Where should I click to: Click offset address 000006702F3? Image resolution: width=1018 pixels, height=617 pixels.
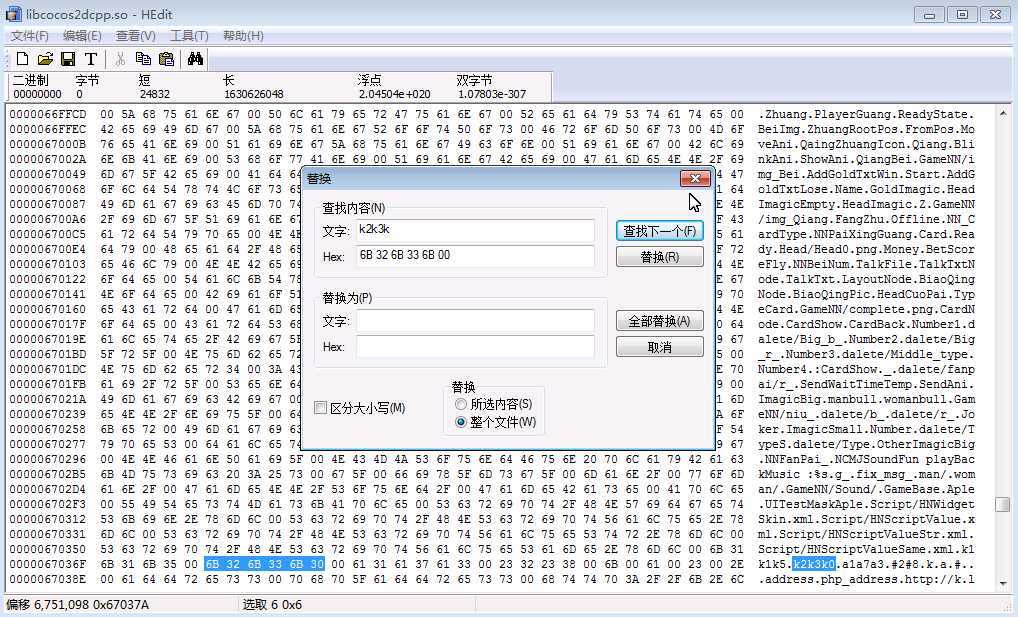[x=47, y=505]
